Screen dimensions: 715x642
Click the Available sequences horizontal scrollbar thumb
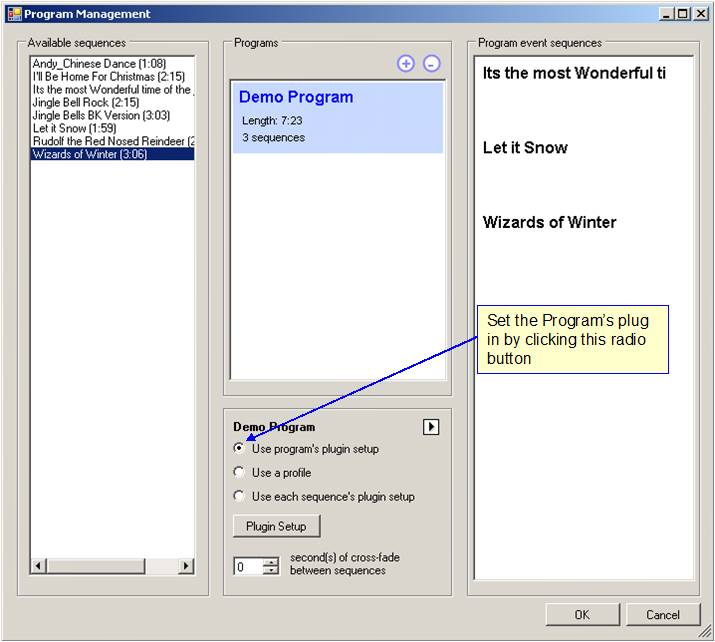95,566
